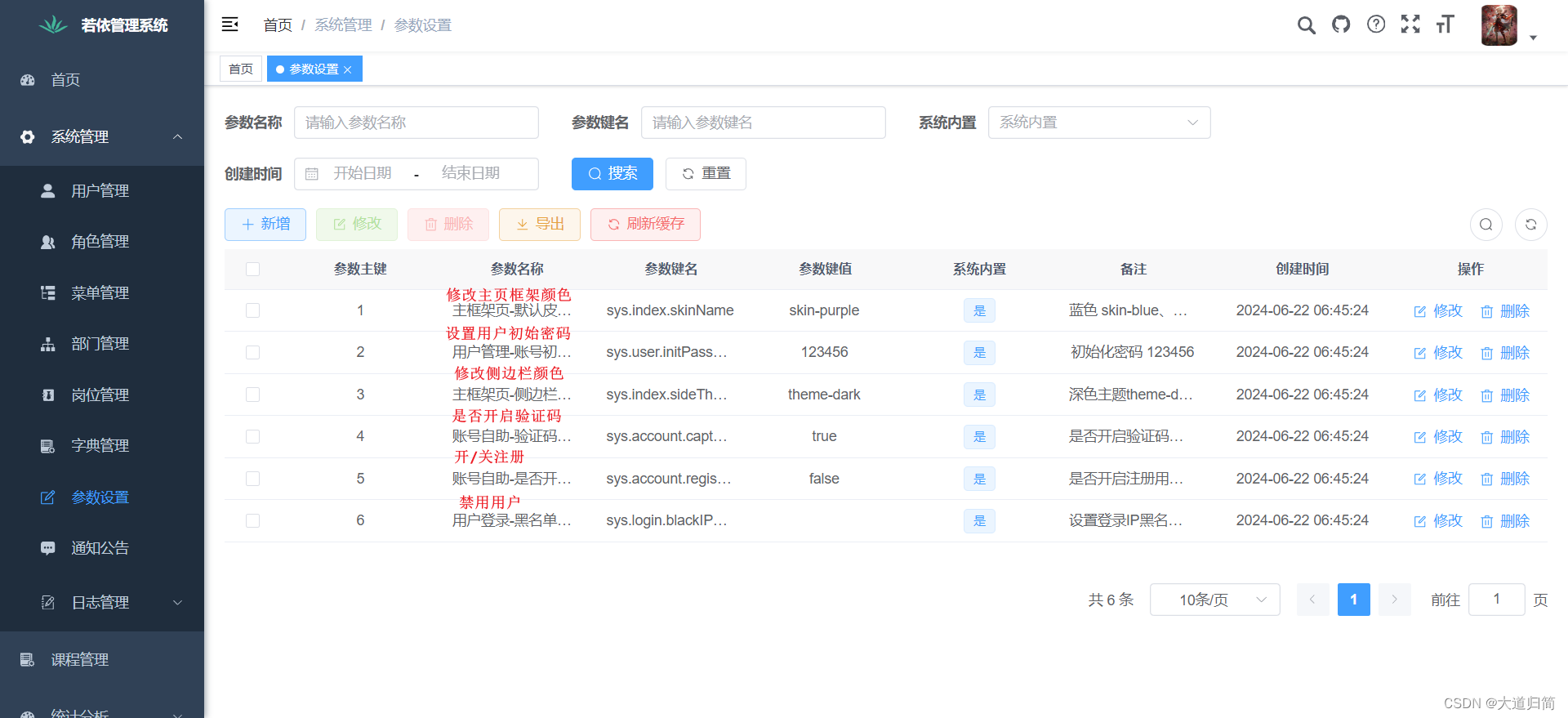Toggle the select-all checkbox in table header

pyautogui.click(x=253, y=270)
